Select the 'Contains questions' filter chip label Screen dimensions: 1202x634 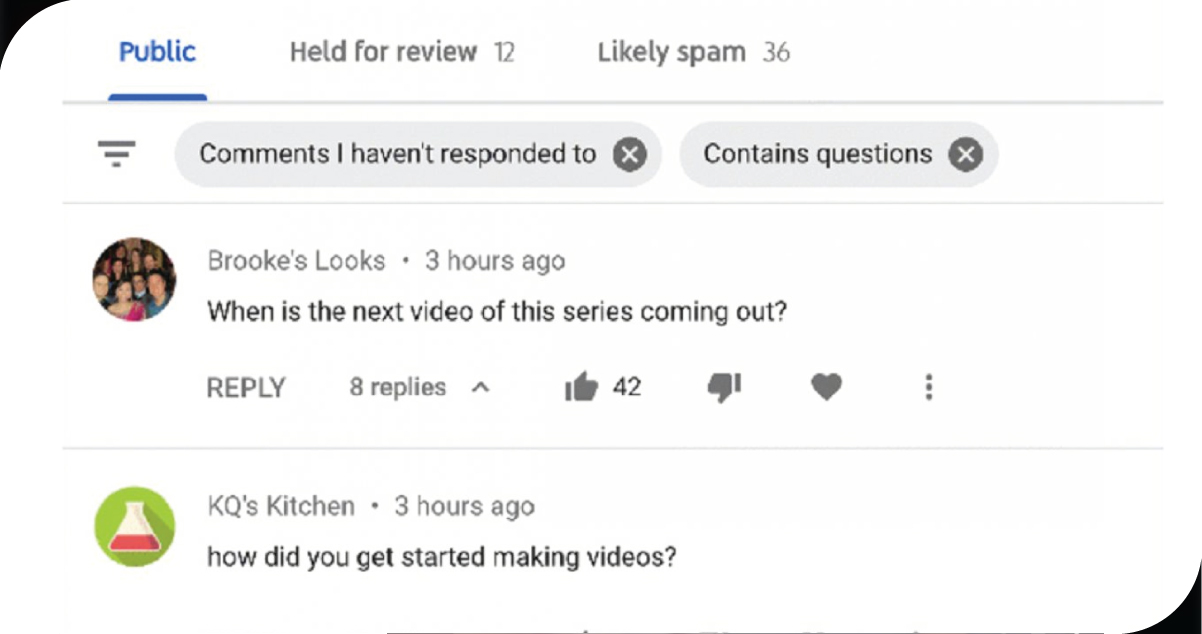[x=817, y=154]
